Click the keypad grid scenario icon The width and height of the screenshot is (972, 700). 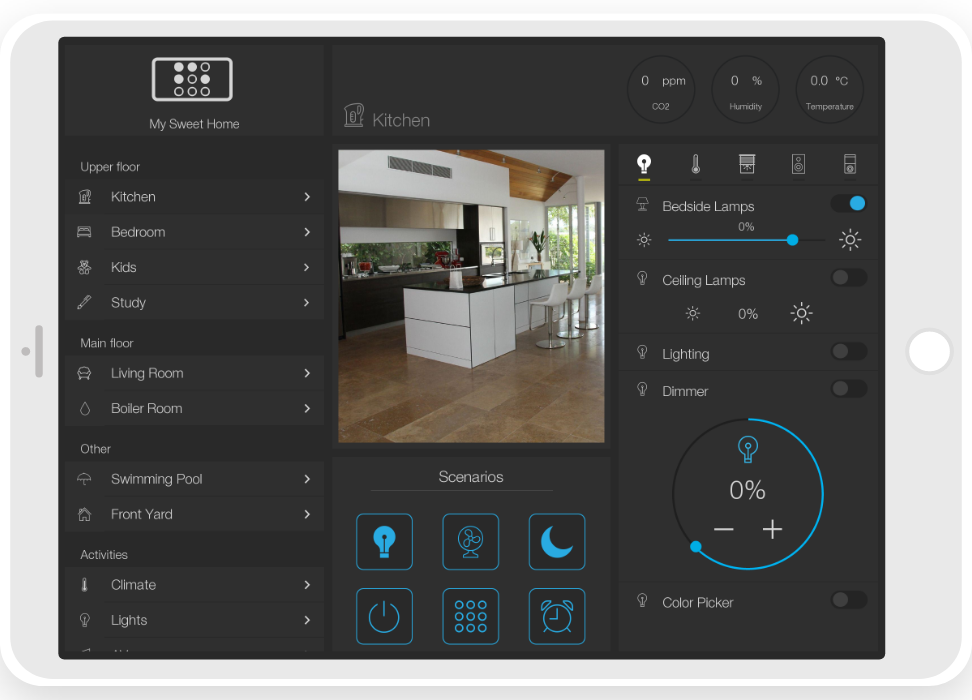coord(470,616)
